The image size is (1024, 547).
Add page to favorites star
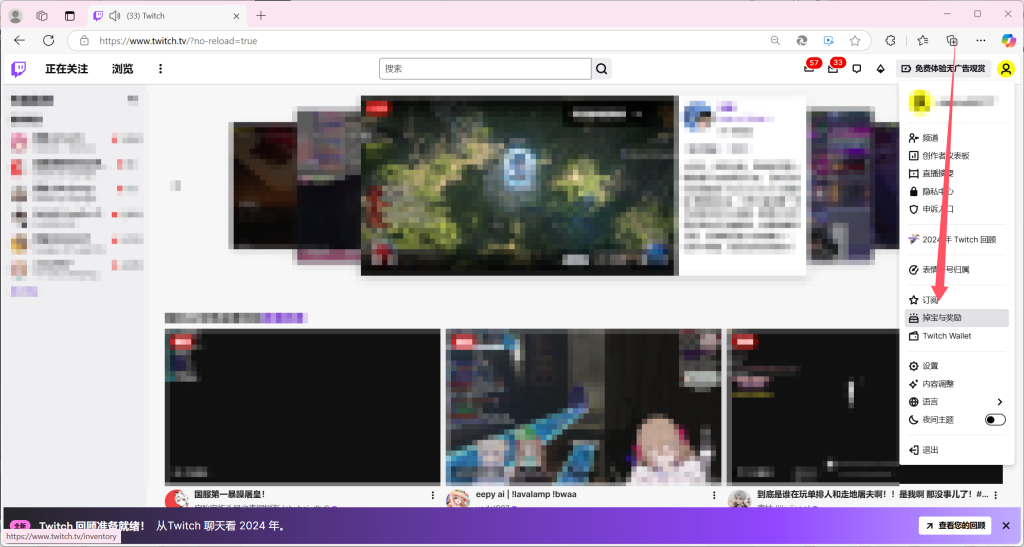point(855,40)
